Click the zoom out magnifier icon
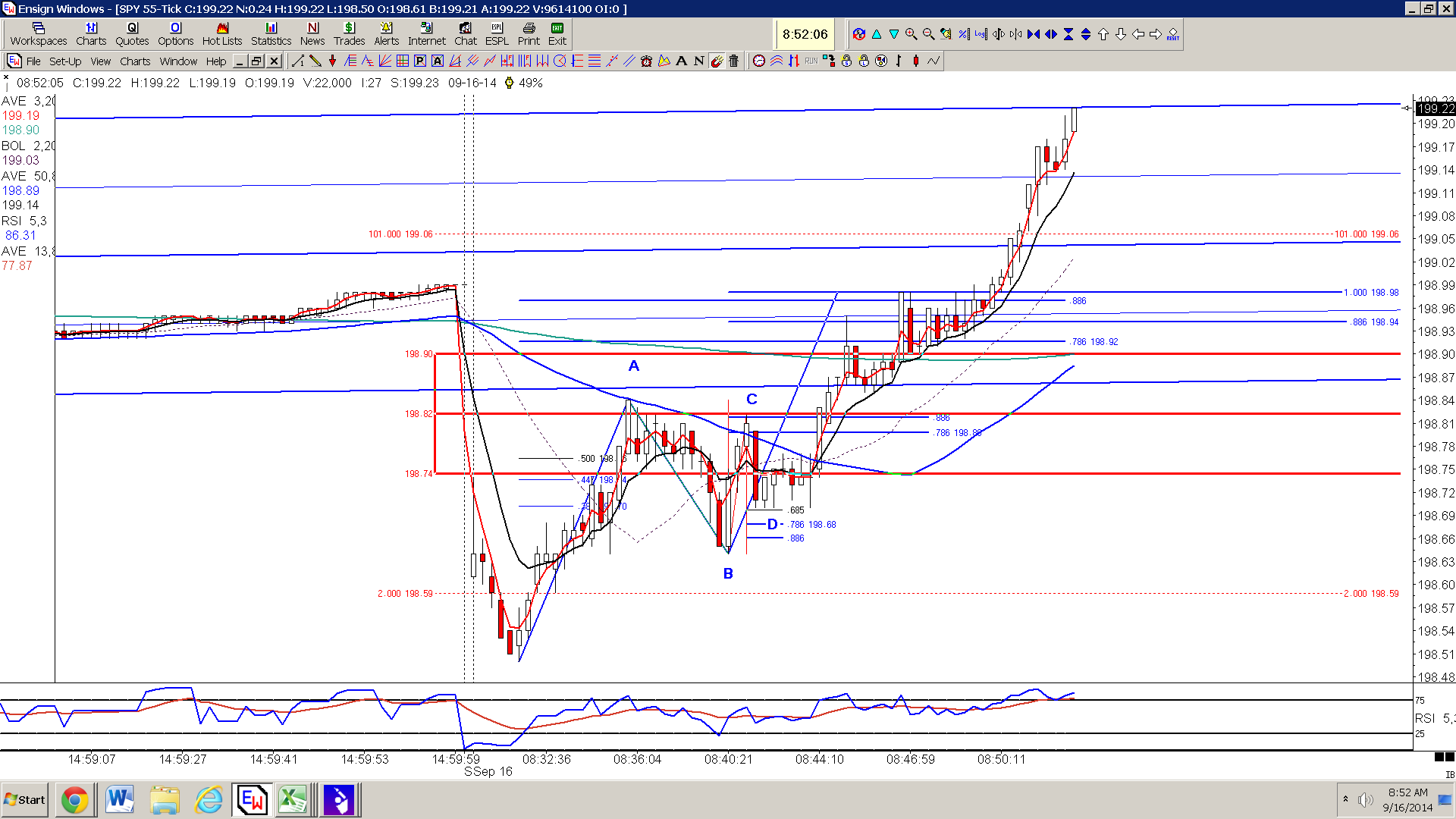Viewport: 1456px width, 819px height. 928,34
